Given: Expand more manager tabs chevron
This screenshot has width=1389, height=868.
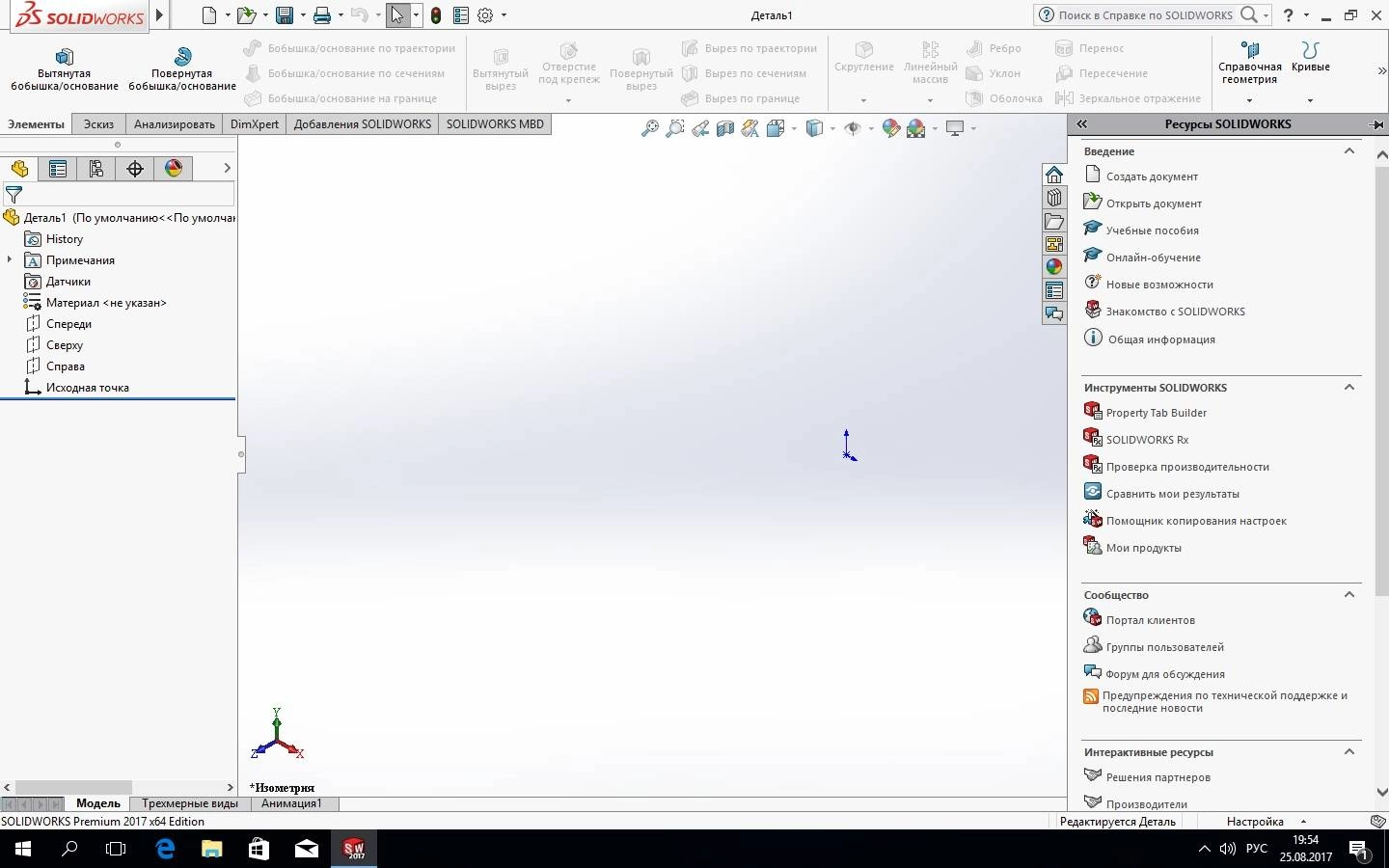Looking at the screenshot, I should 227,168.
